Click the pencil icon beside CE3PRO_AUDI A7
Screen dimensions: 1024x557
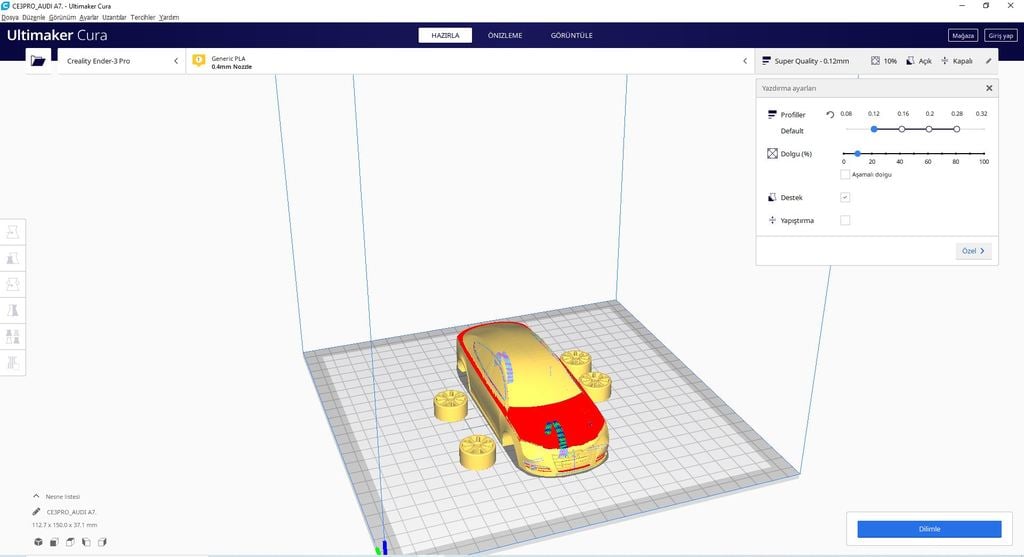37,512
